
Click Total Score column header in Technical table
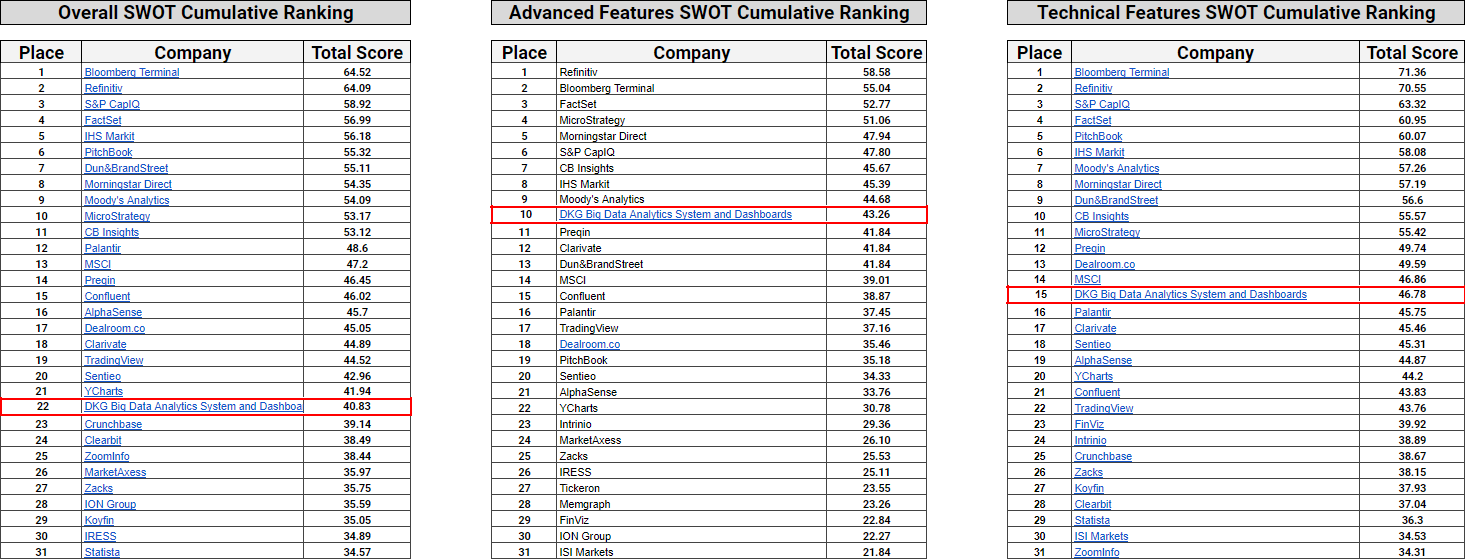click(x=1411, y=53)
